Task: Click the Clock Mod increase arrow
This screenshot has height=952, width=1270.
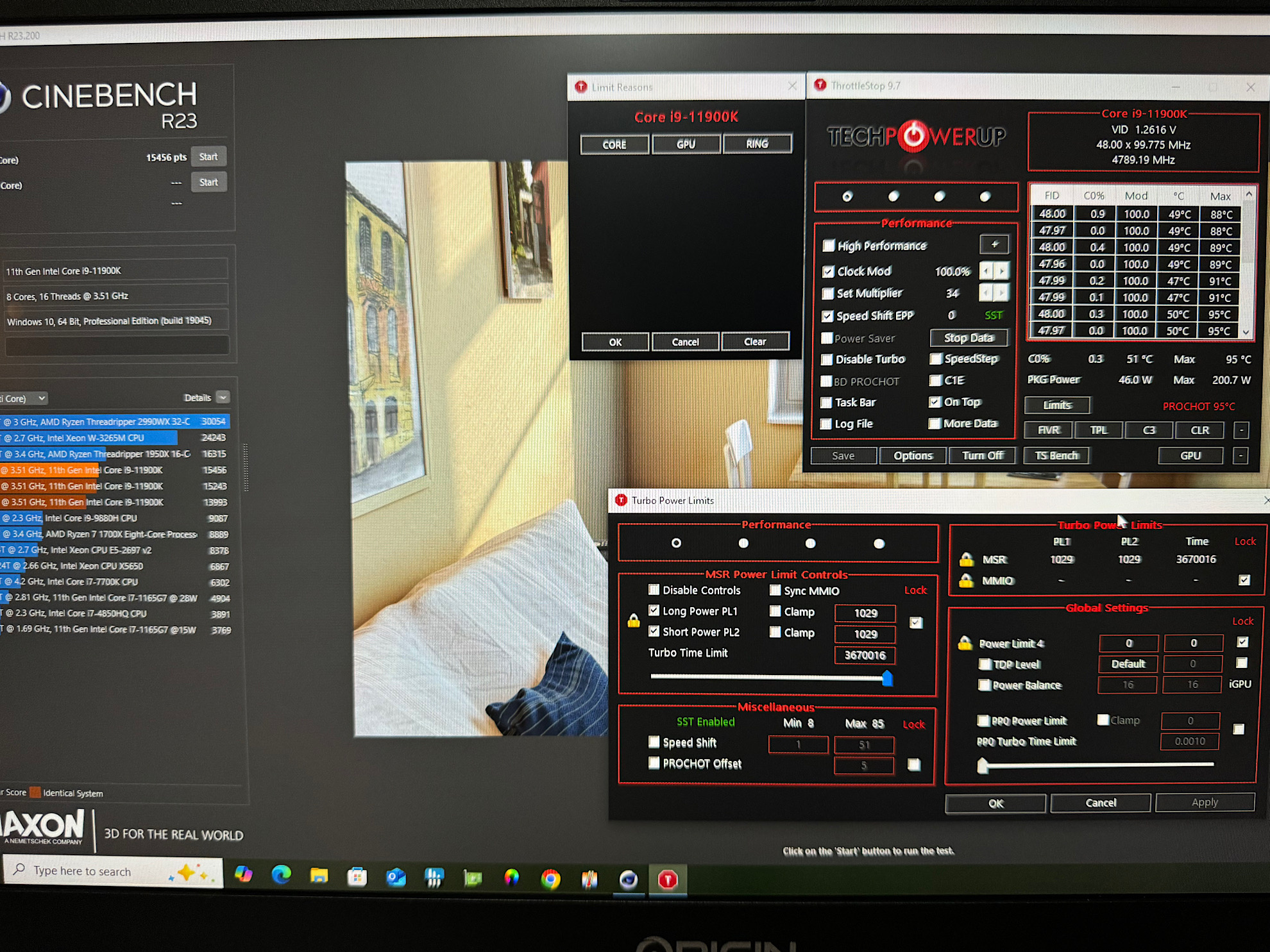Action: pyautogui.click(x=1001, y=271)
